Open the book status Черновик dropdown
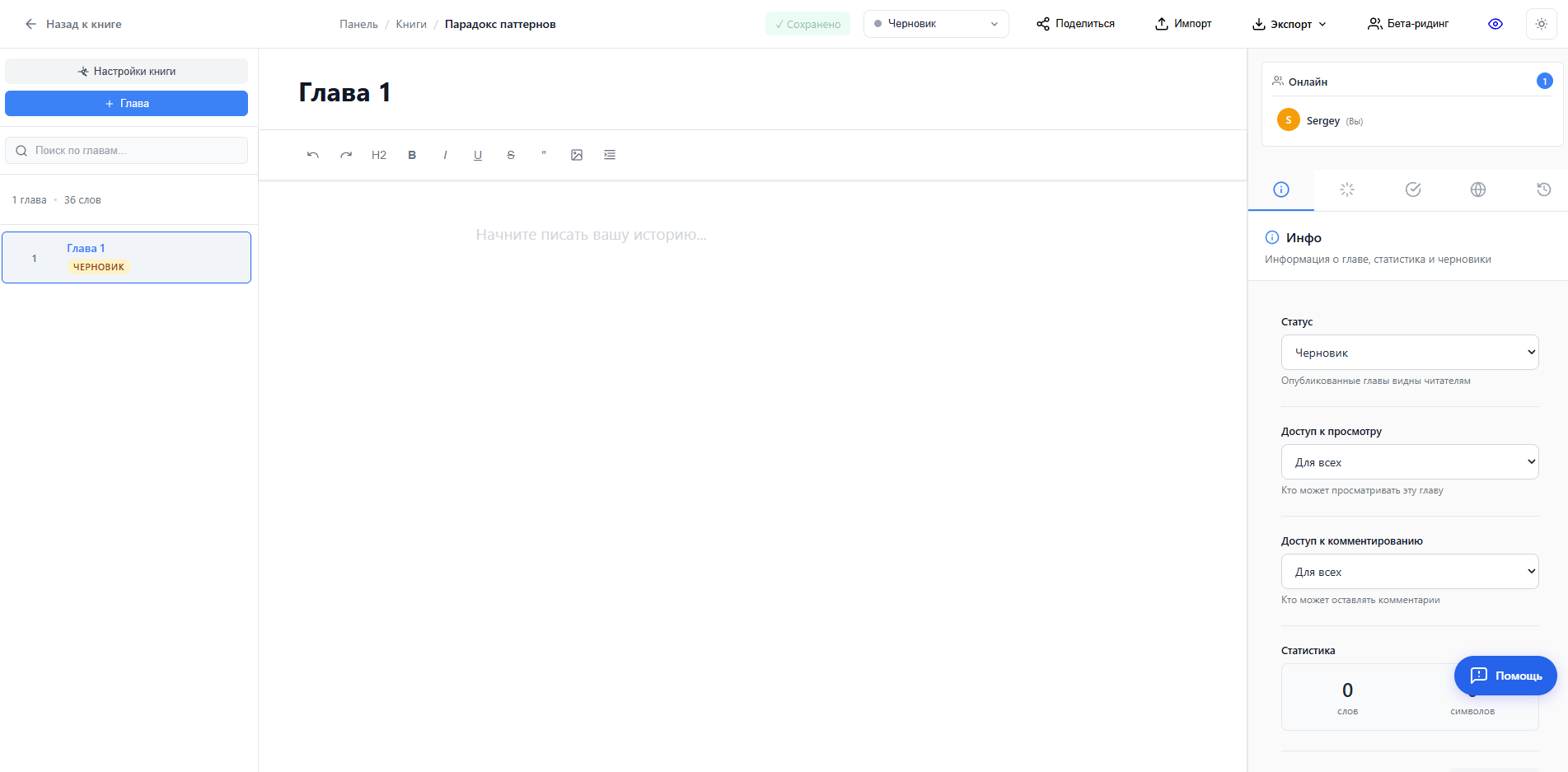The height and width of the screenshot is (772, 1568). [x=936, y=24]
